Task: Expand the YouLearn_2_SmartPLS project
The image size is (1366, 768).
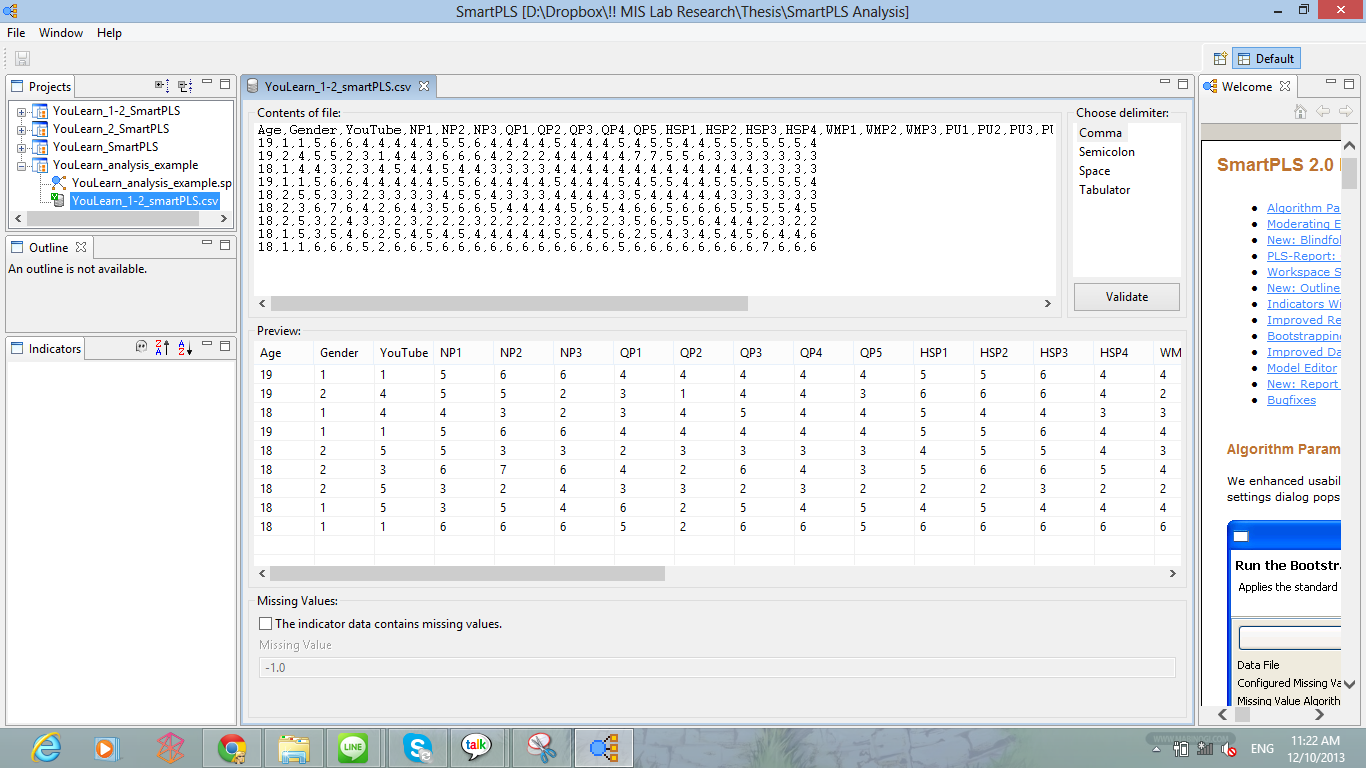Action: click(22, 129)
